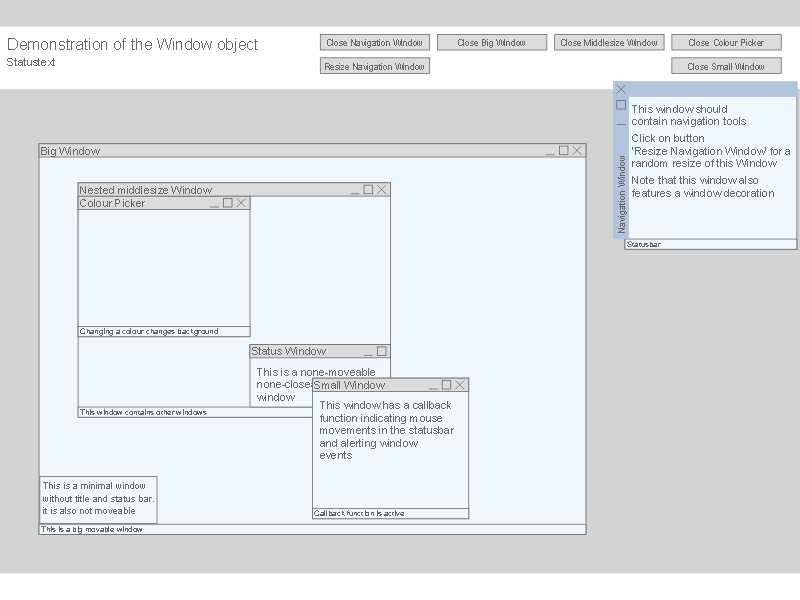This screenshot has width=800, height=600.
Task: Close the Big Window with its X icon
Action: pos(577,151)
